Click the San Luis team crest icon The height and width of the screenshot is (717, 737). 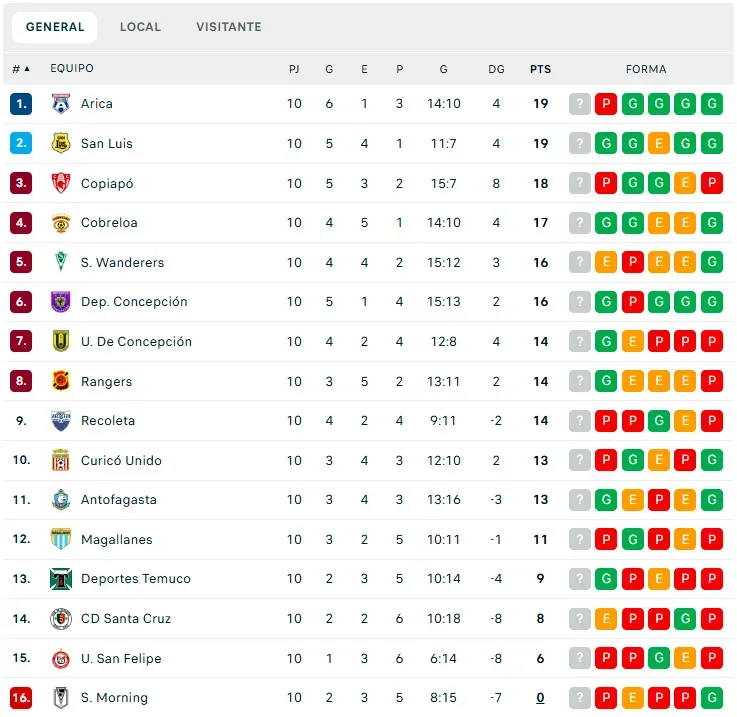click(x=61, y=143)
